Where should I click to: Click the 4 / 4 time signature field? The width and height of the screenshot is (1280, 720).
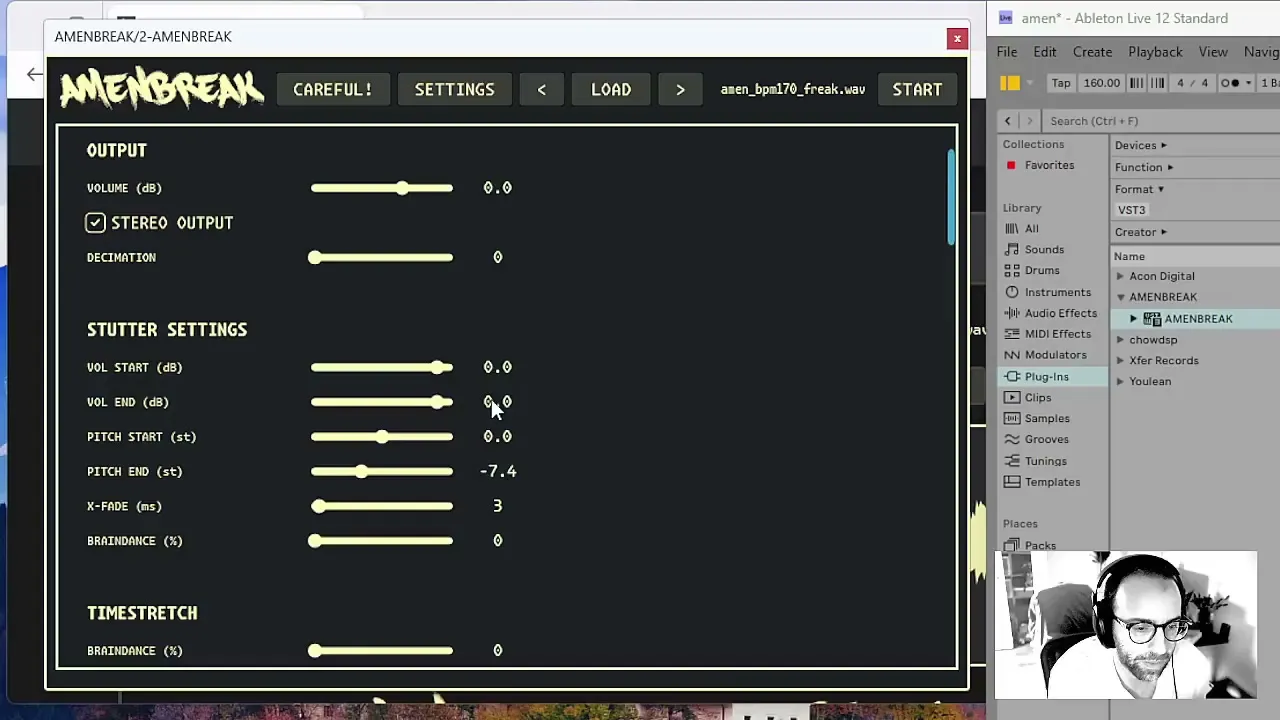1191,84
